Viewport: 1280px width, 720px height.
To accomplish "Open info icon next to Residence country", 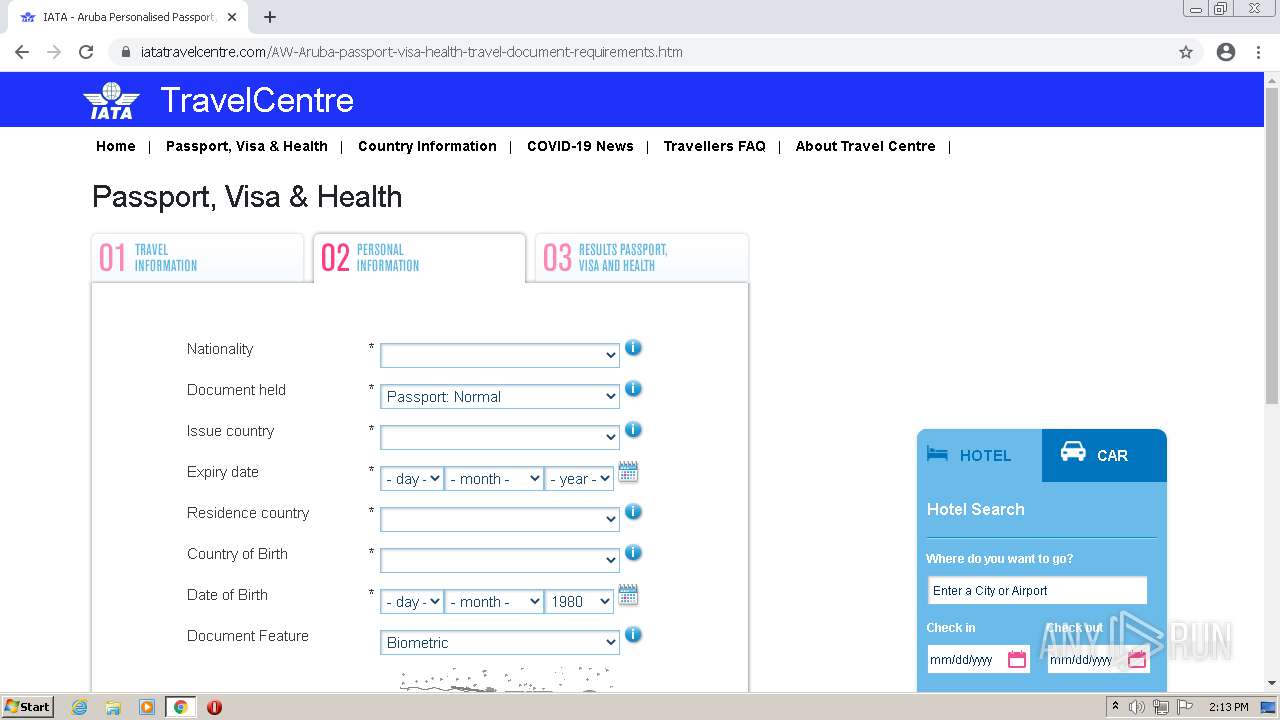I will (633, 512).
